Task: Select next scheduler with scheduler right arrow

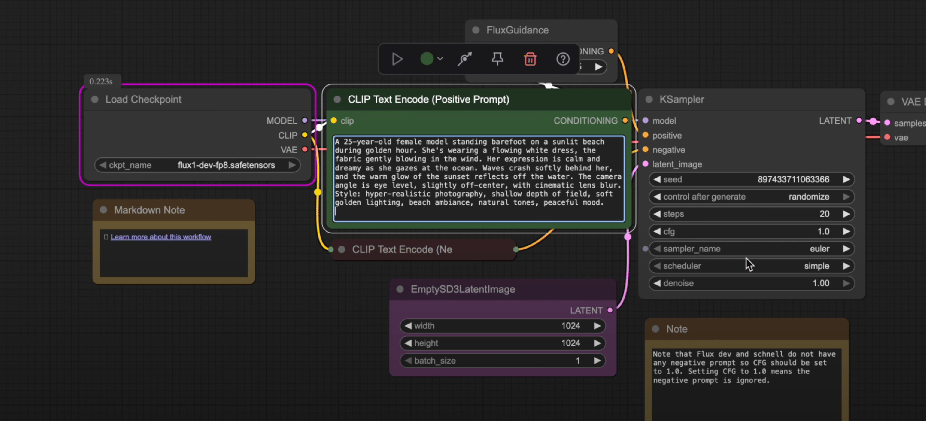Action: [846, 266]
